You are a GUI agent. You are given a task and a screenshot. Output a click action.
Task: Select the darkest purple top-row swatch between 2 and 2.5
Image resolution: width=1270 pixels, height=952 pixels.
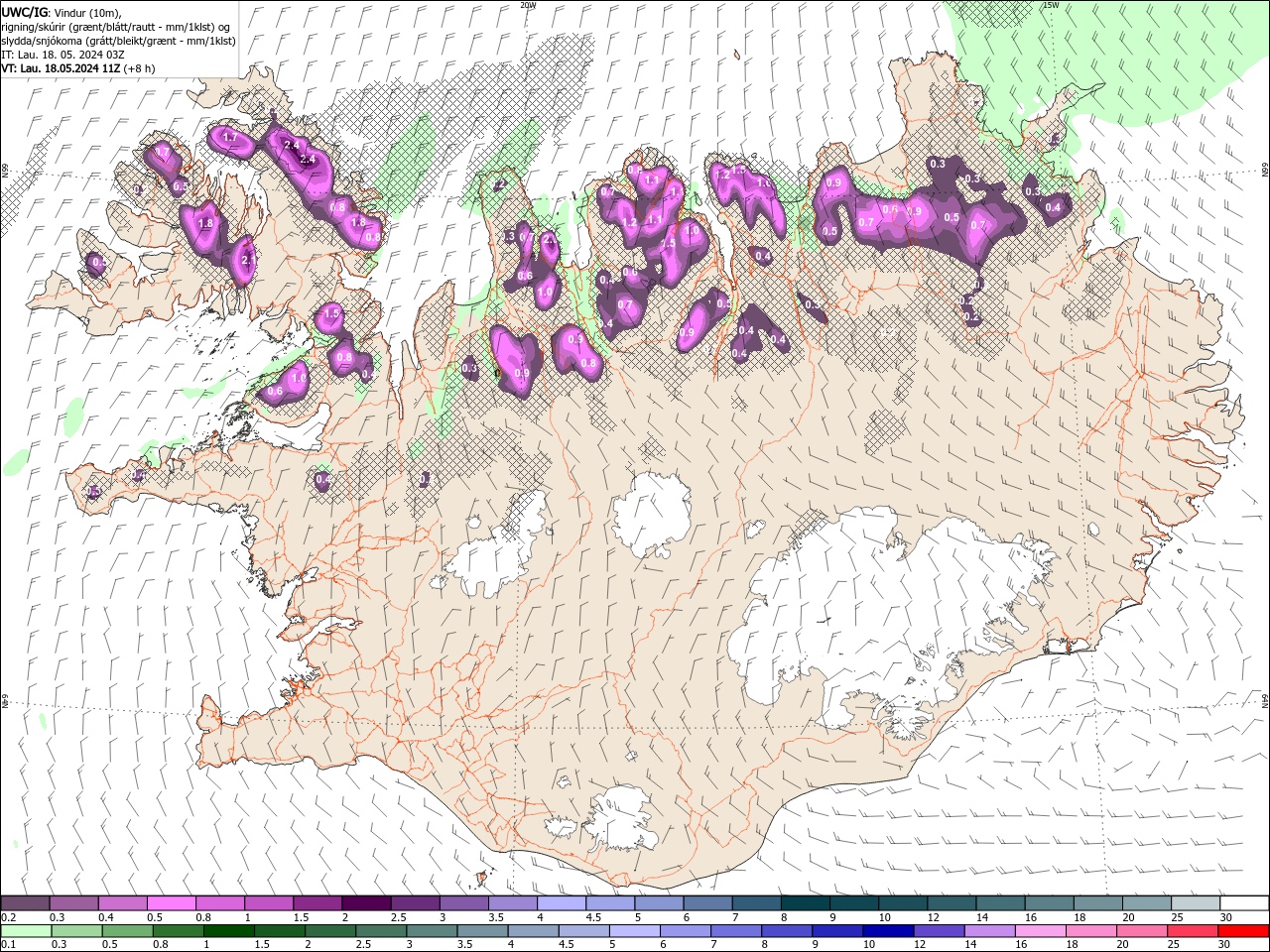click(x=366, y=903)
